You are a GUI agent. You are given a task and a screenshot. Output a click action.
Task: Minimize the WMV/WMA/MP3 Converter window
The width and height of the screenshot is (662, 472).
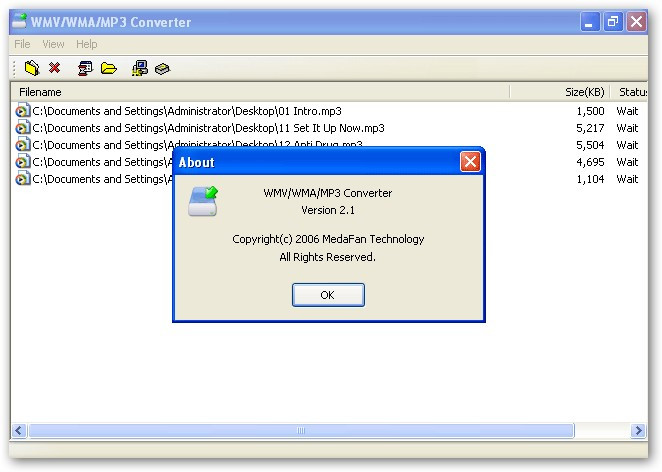click(x=589, y=21)
